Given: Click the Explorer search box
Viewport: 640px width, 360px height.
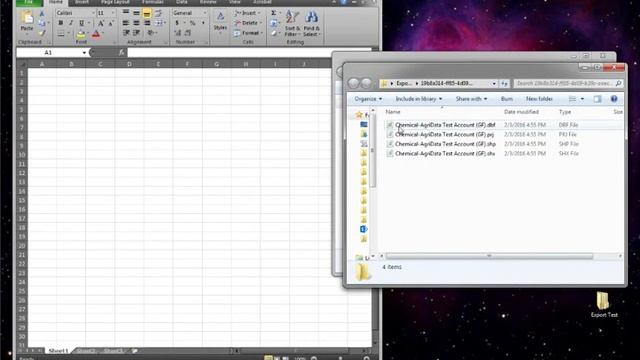Looking at the screenshot, I should pos(568,83).
